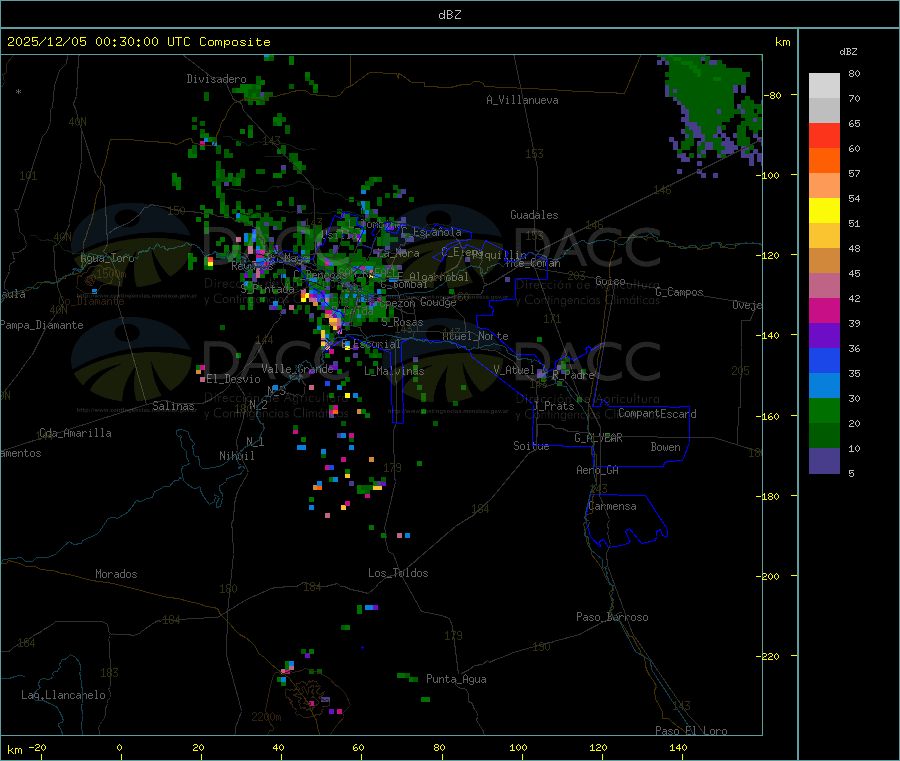Click the Punta_Agua location label
900x761 pixels.
point(456,679)
